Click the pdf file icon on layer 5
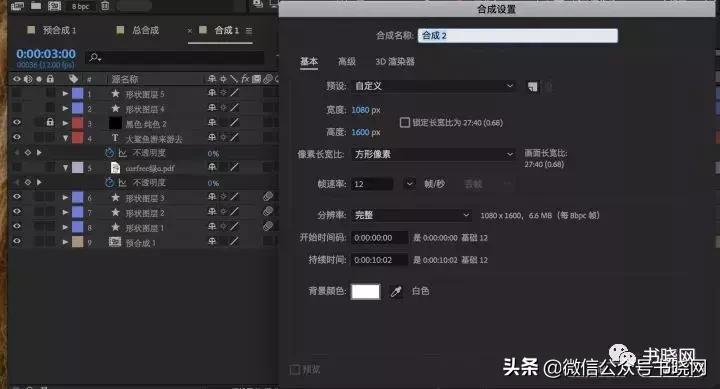The height and width of the screenshot is (389, 720). click(x=115, y=168)
